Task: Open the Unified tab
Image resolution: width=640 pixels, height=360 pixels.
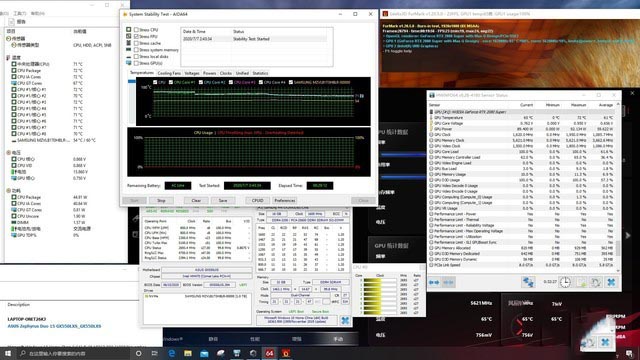Action: 242,73
